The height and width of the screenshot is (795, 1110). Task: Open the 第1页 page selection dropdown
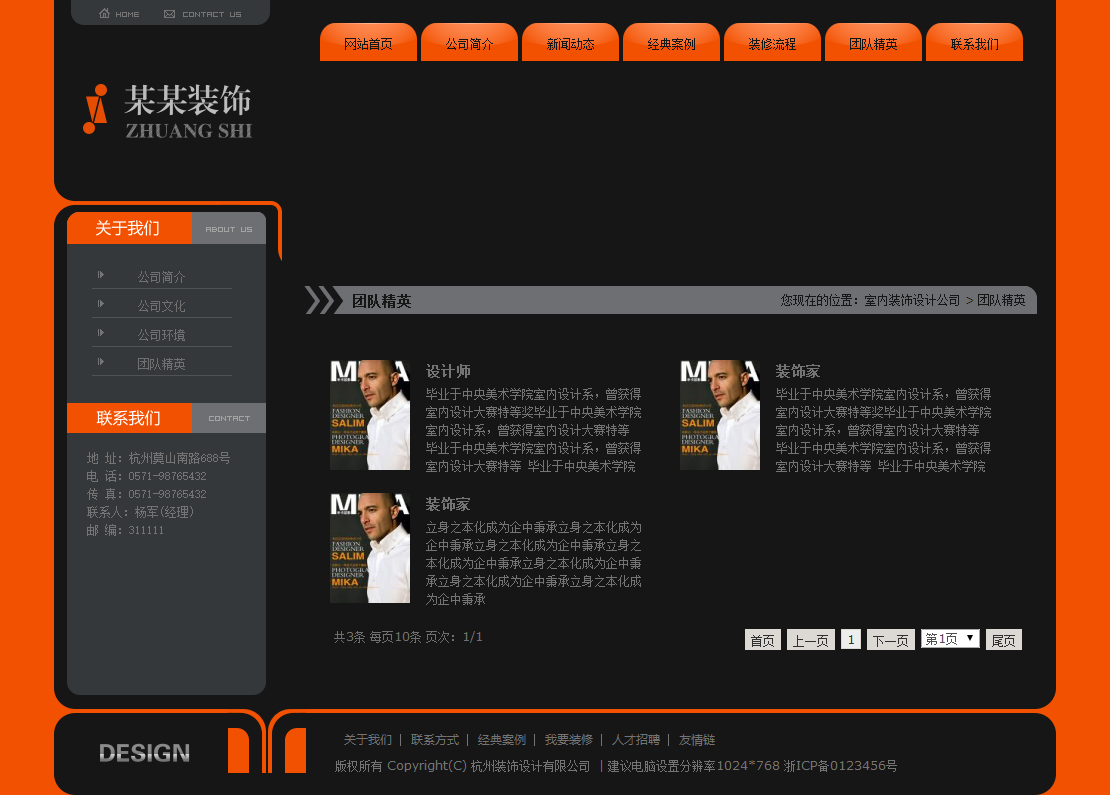pyautogui.click(x=949, y=638)
